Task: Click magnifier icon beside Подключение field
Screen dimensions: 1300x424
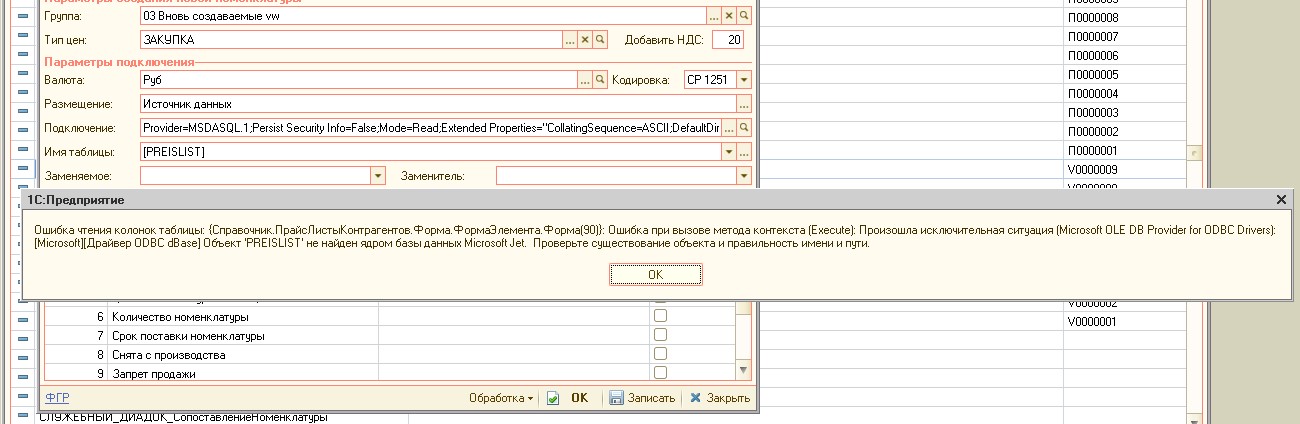Action: [x=744, y=128]
